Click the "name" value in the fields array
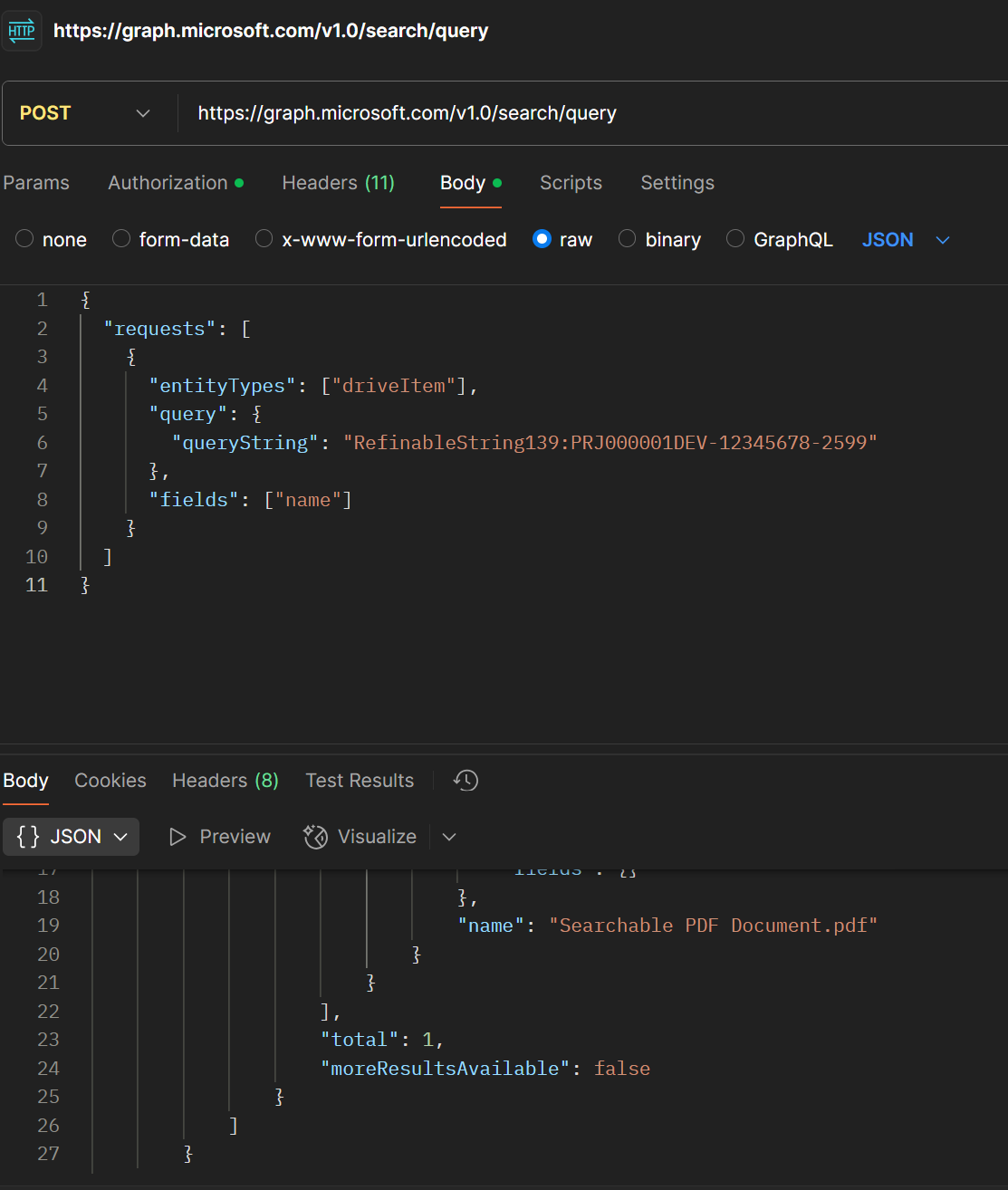 (x=308, y=500)
